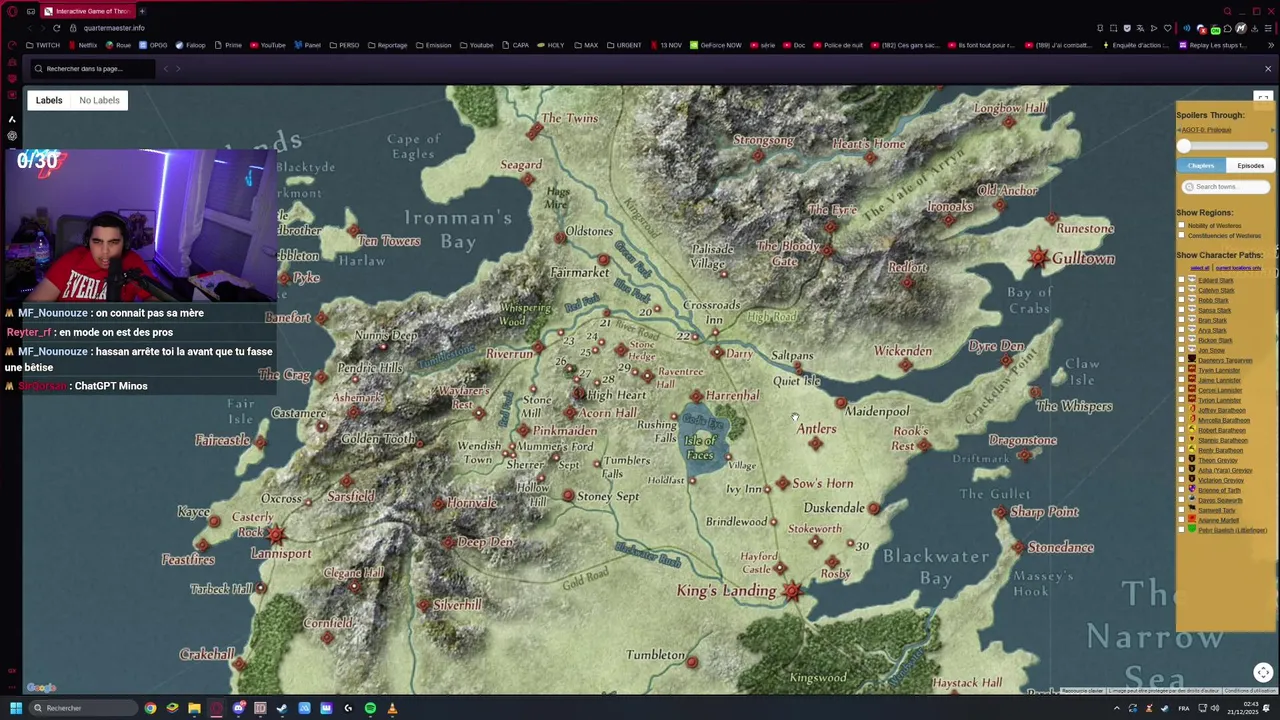Image resolution: width=1280 pixels, height=720 pixels.
Task: Click the Gulltown star marker
Action: coord(1038,258)
